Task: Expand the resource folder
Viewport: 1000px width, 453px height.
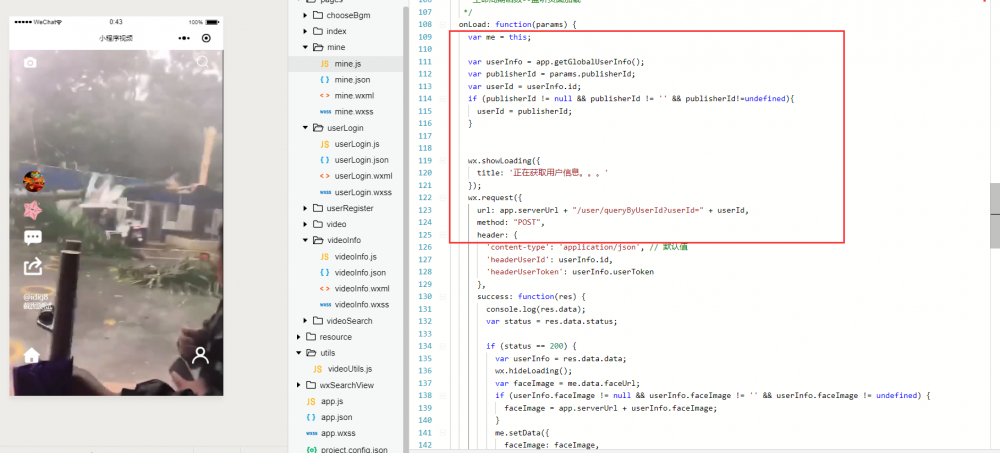Action: click(298, 337)
